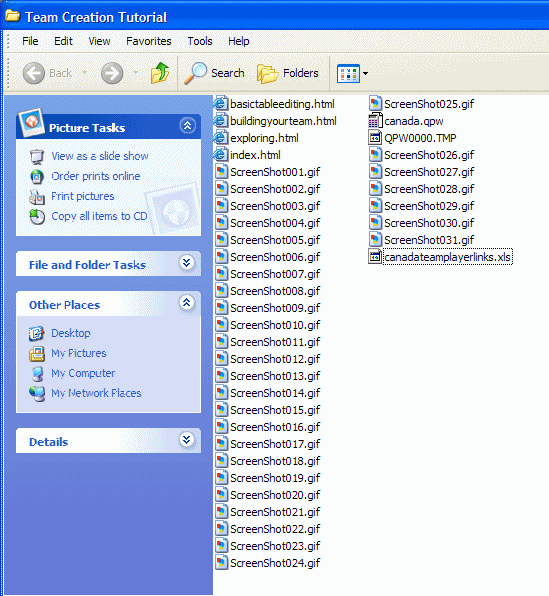
Task: Open the Favorites menu
Action: coord(149,41)
